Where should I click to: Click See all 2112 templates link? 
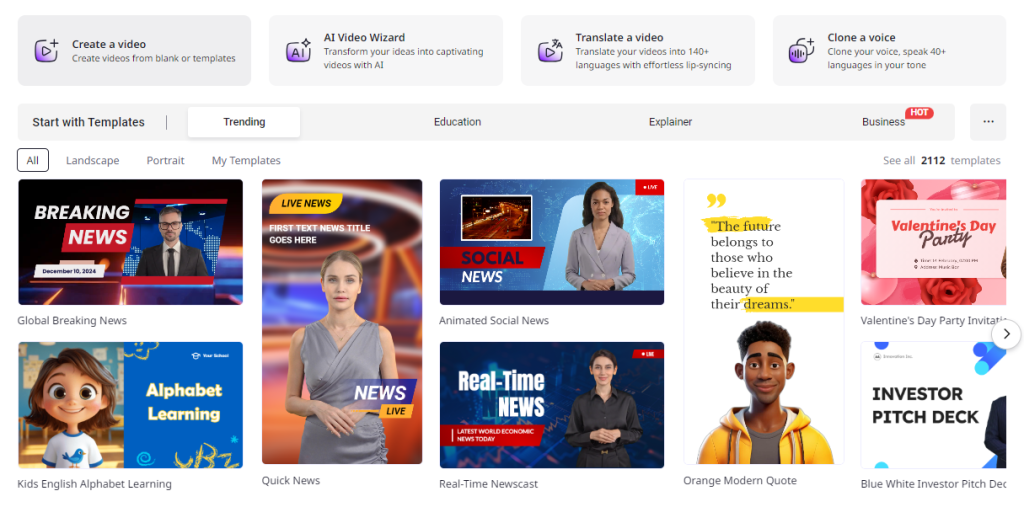941,160
